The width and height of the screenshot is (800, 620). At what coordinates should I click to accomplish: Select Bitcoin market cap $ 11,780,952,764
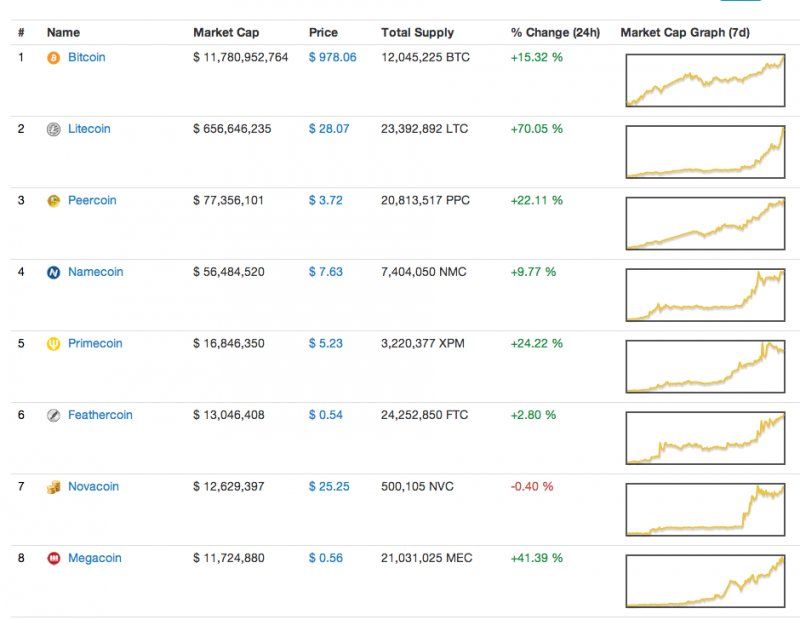(241, 57)
